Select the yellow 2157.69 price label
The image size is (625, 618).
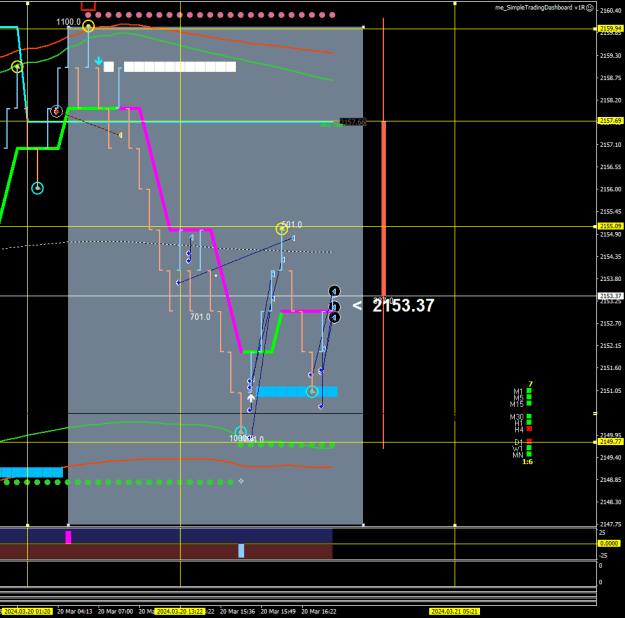(x=611, y=120)
